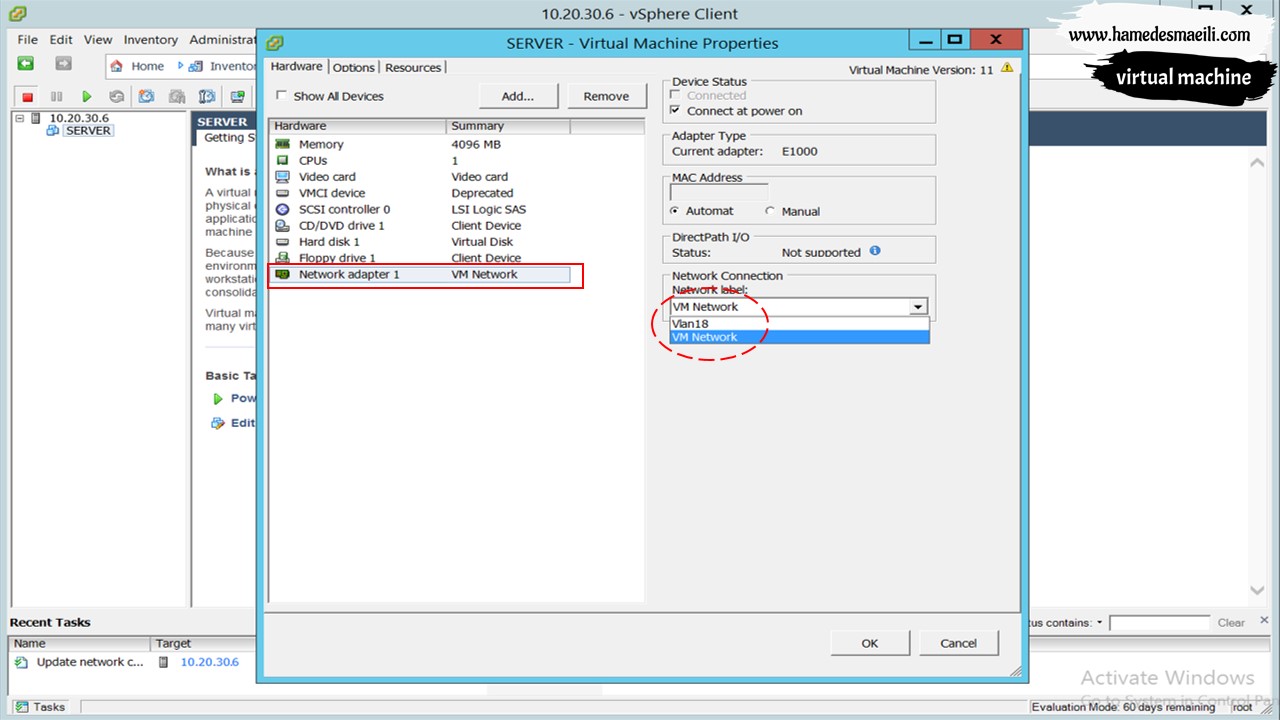Click the 10.20.30.6 target link in Recent Tasks
Screen dimensions: 1280x720
point(210,662)
